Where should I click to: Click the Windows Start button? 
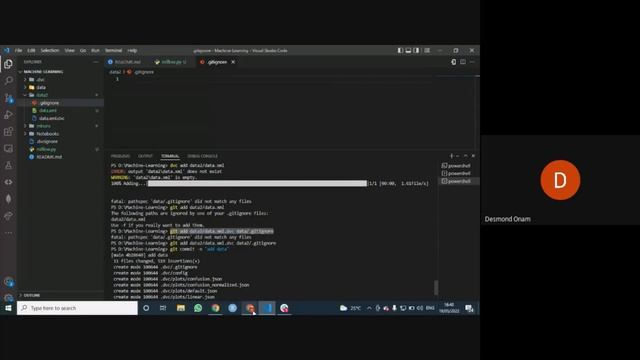tap(8, 308)
